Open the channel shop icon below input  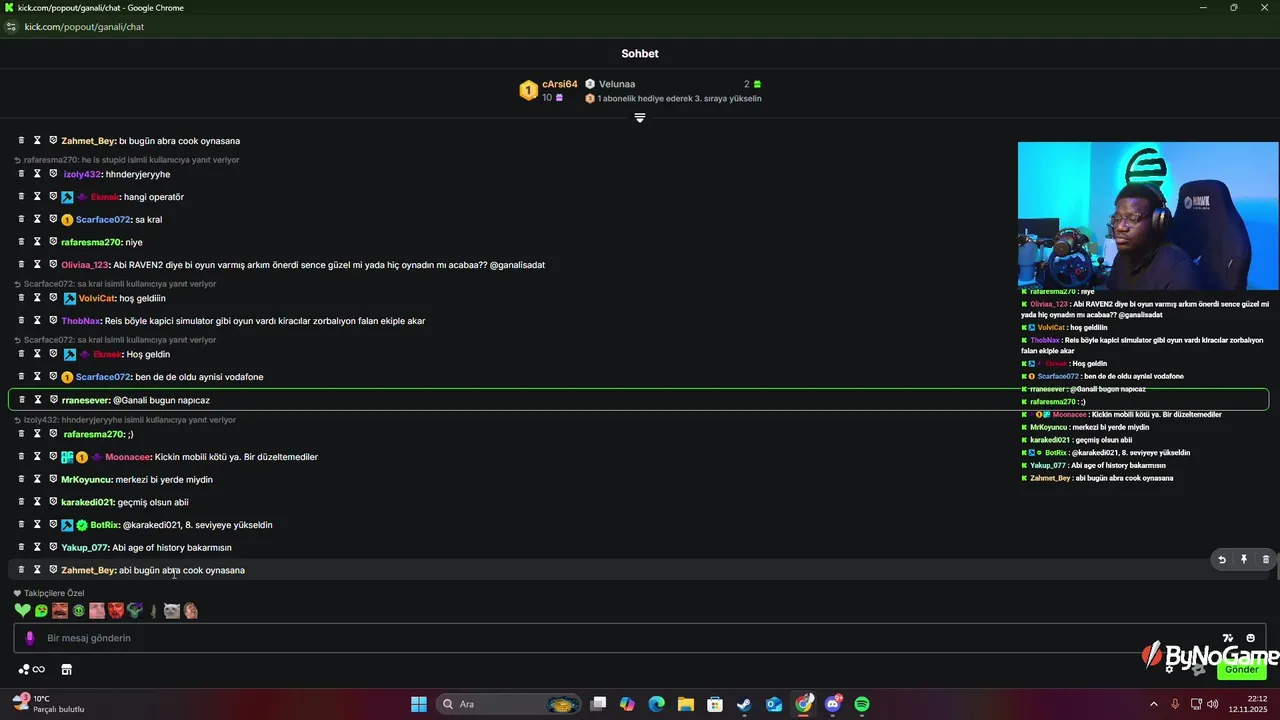coord(67,669)
